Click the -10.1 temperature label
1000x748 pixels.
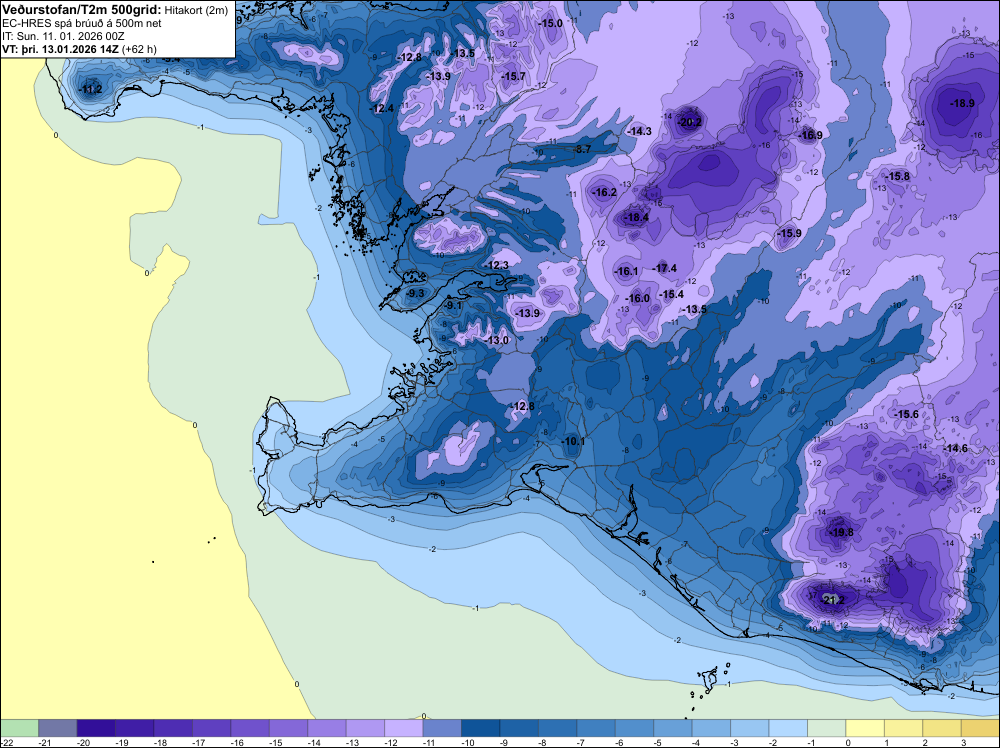573,441
